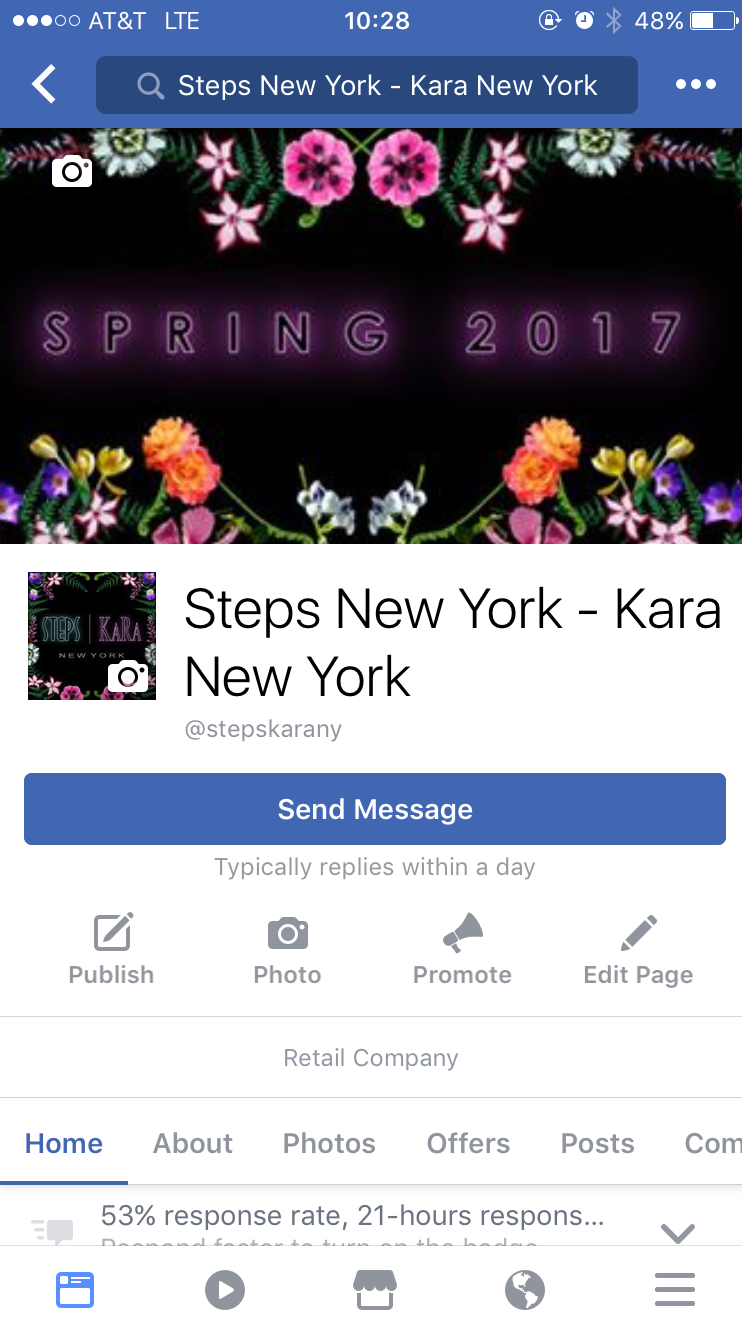Tap the search field with page name
Screen dimensions: 742x1334
point(367,85)
